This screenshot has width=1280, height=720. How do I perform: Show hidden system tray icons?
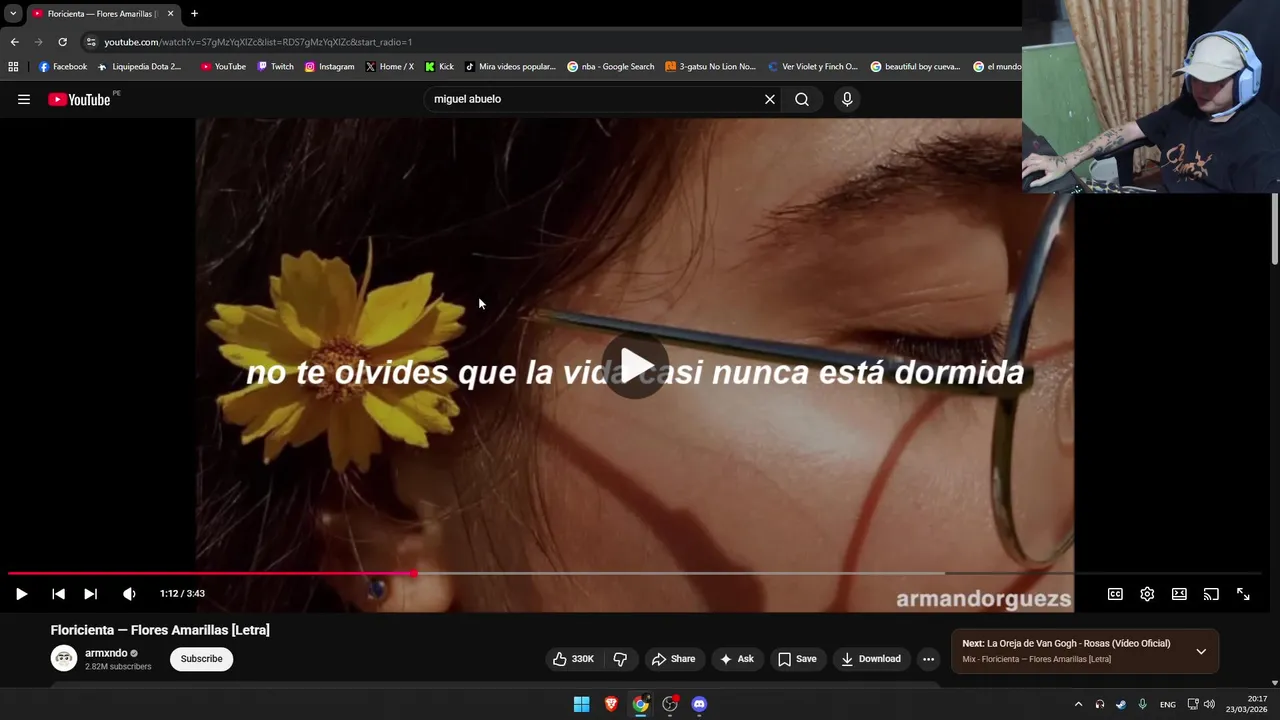coord(1078,704)
